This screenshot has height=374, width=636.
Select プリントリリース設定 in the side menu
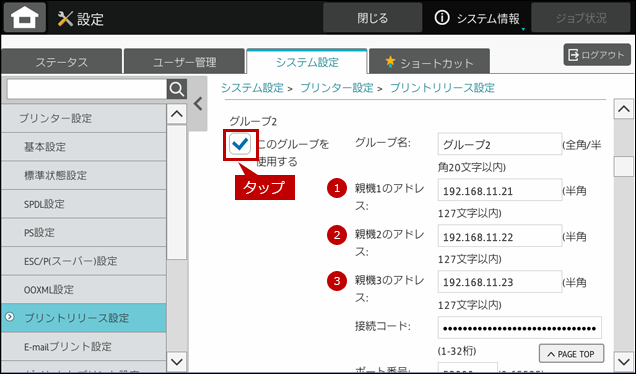pos(84,318)
